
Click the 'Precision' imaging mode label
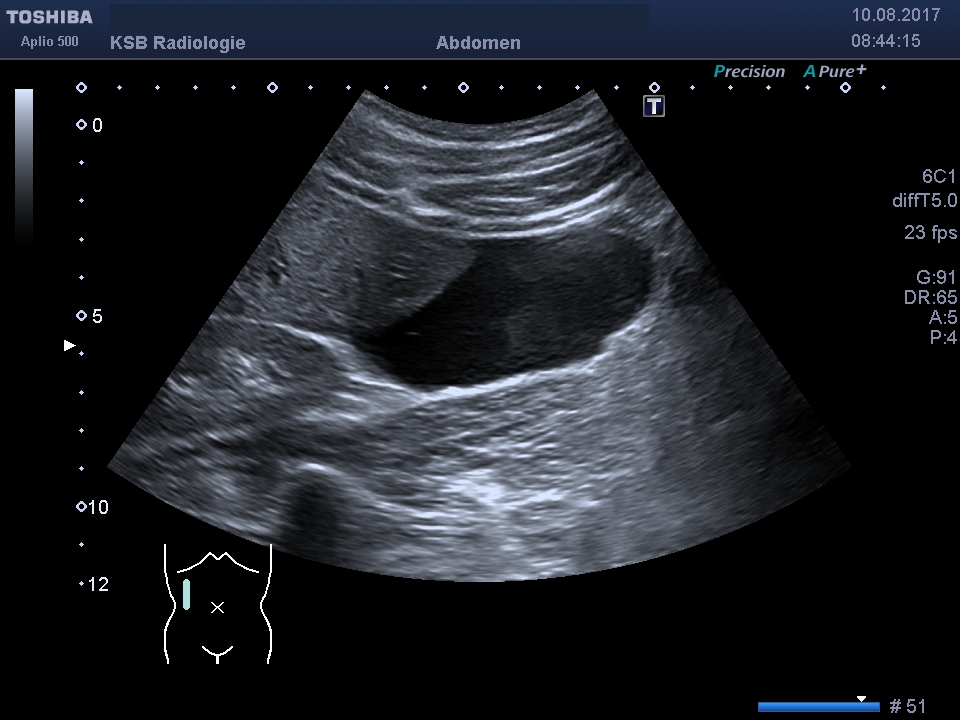(749, 72)
